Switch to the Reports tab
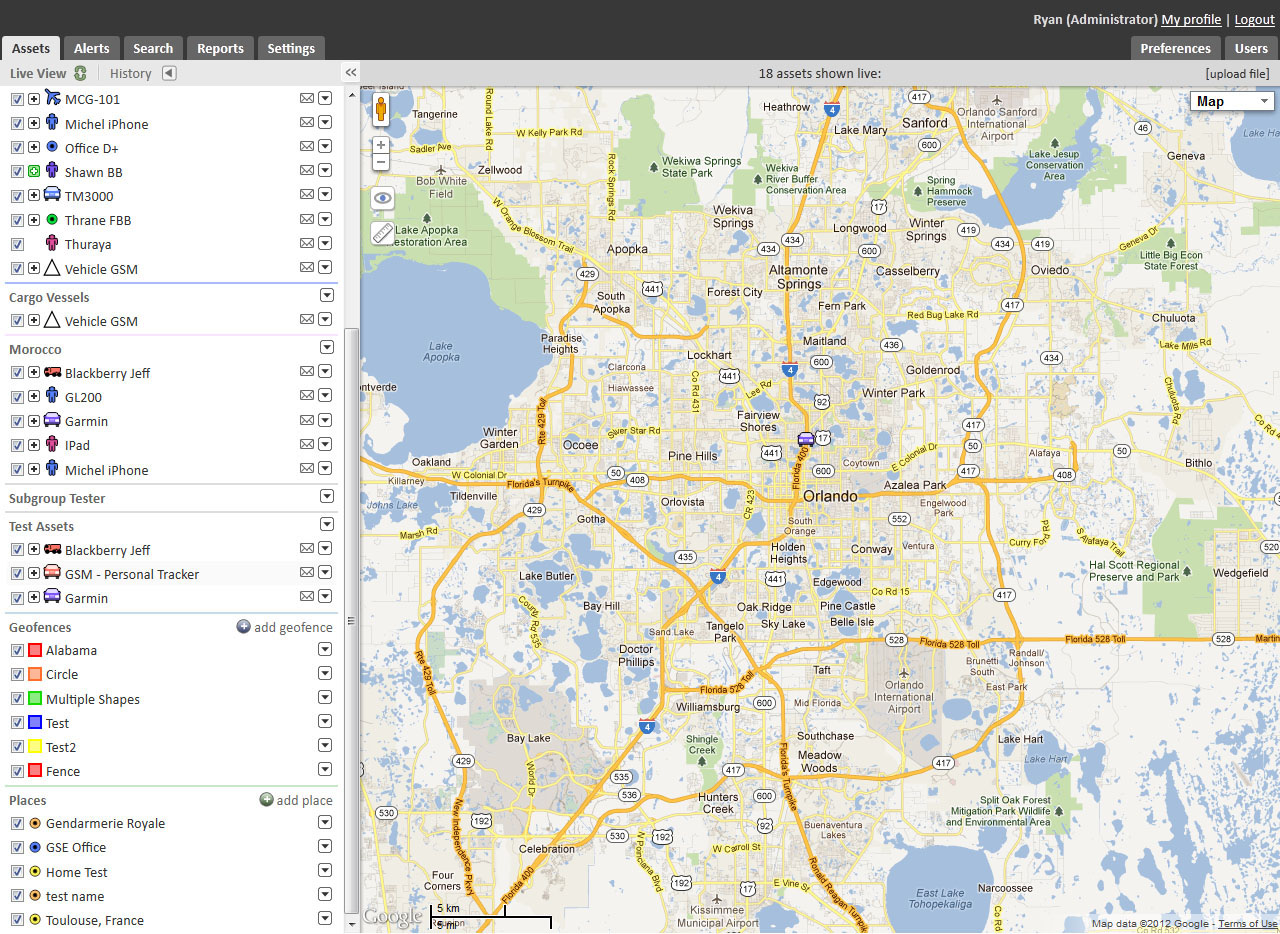 [x=219, y=47]
